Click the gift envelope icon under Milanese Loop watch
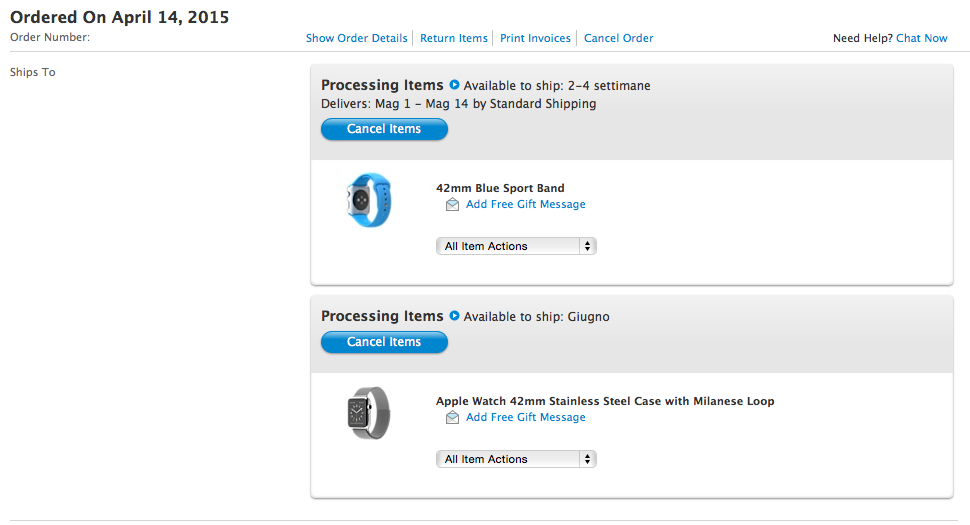Screen dimensions: 970x525 pos(452,418)
